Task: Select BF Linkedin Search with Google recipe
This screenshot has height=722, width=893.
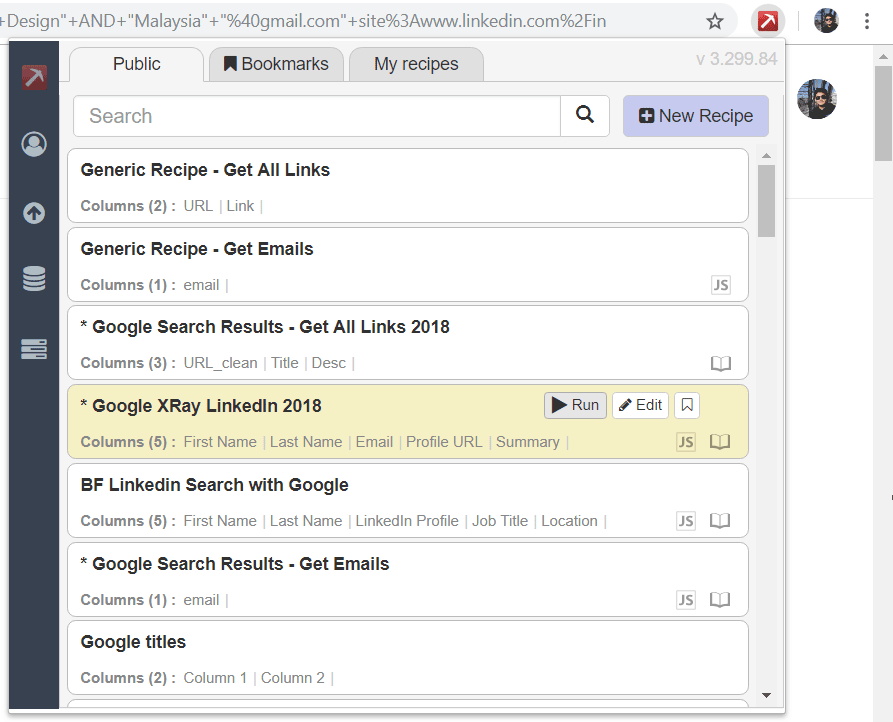Action: coord(408,501)
